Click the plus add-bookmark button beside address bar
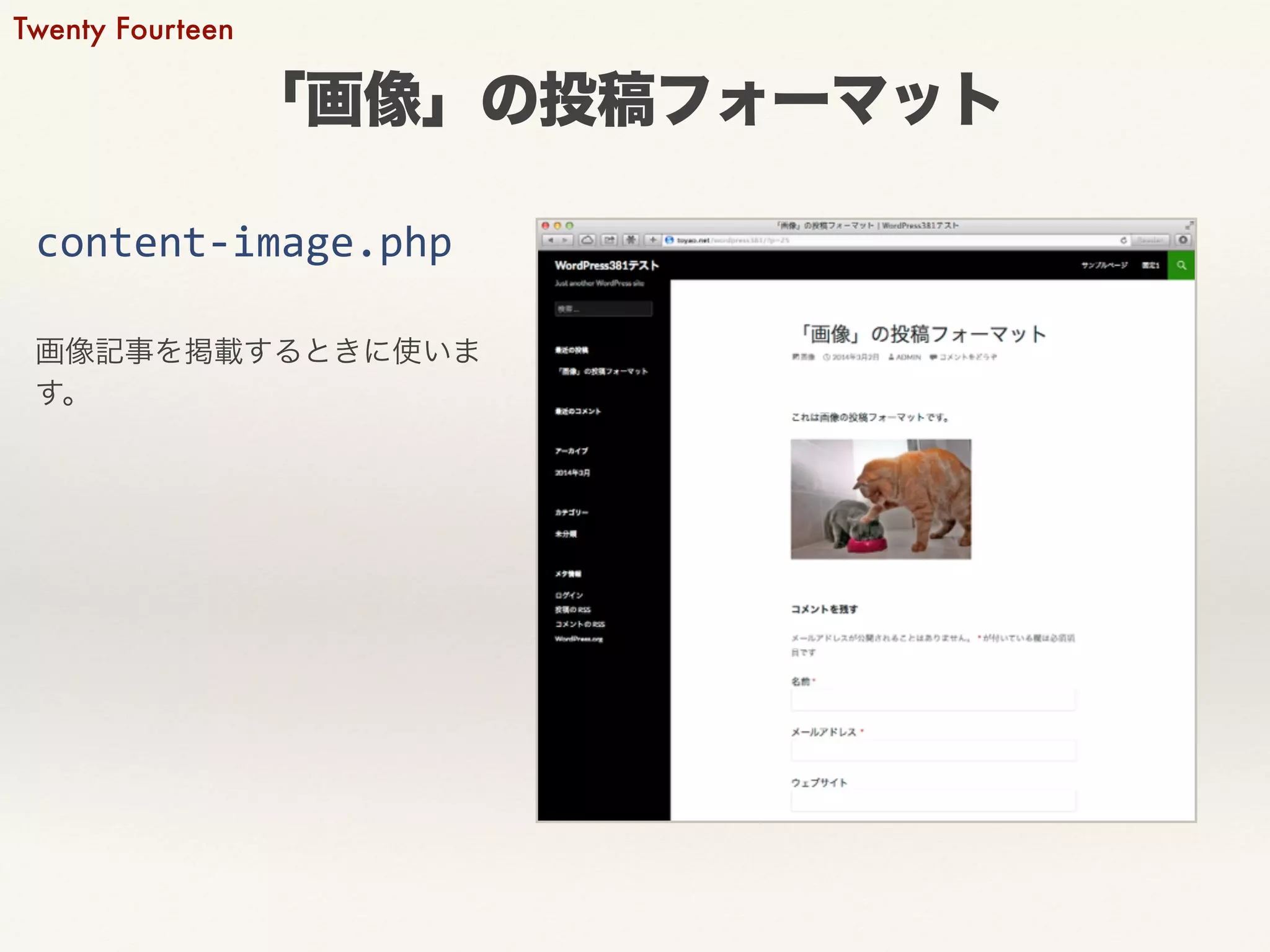The height and width of the screenshot is (952, 1270). pos(652,240)
